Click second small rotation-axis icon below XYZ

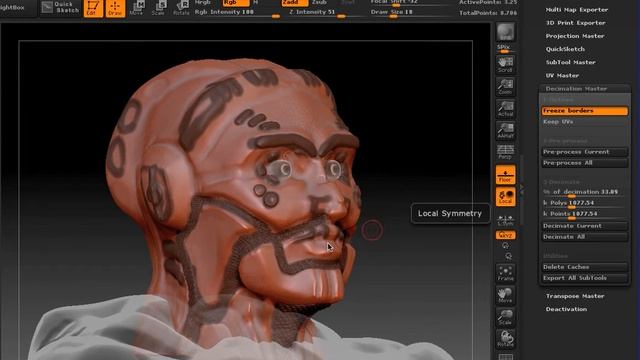[x=508, y=256]
